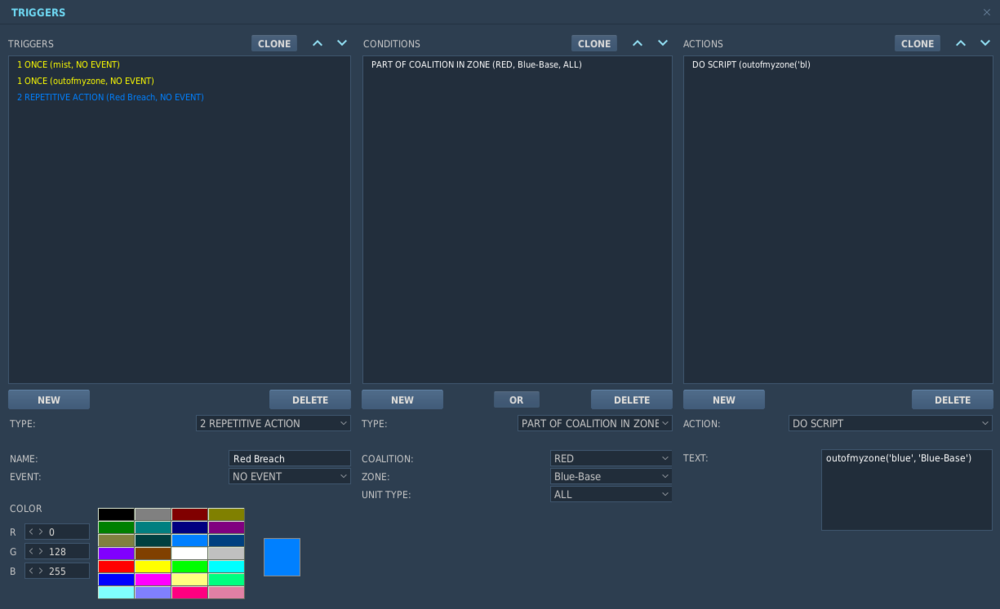Open condition TYPE dropdown PART OF COALITION IN ZONE
Viewport: 1000px width, 609px height.
click(x=594, y=423)
